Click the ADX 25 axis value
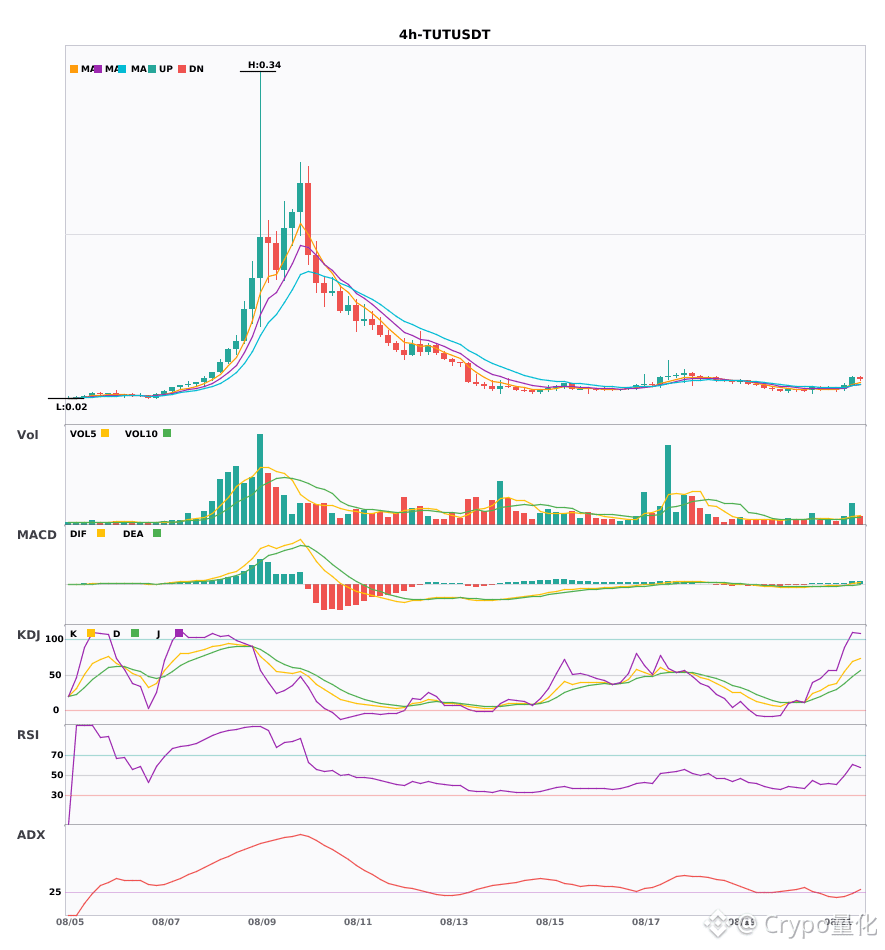Image resolution: width=885 pixels, height=950 pixels. (55, 892)
